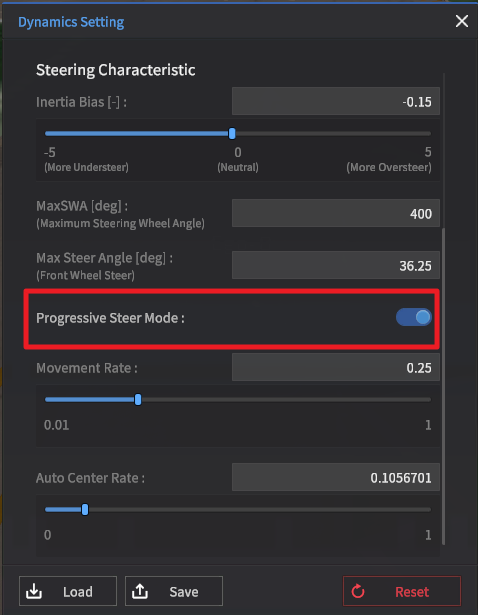Click the Movement Rate value field
The height and width of the screenshot is (615, 478).
[x=336, y=367]
